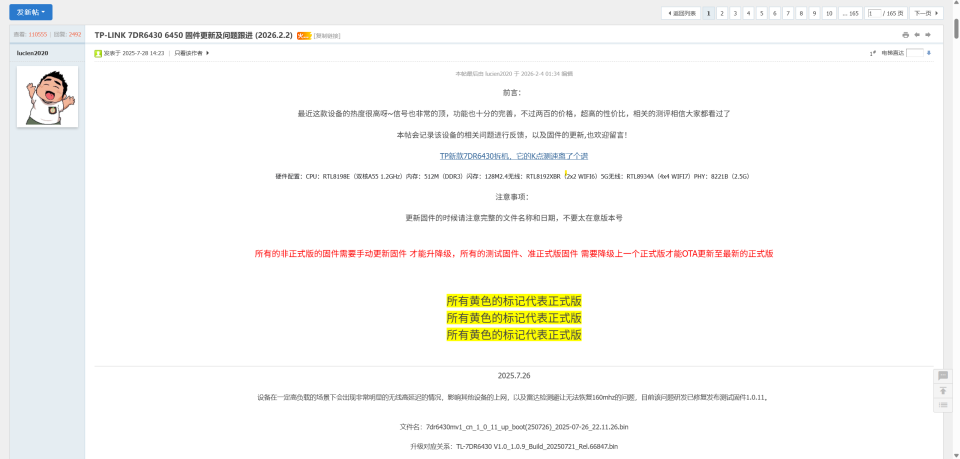Viewport: 960px width, 459px height.
Task: Click TL-7DR6430 V1.0_1.0.9_Build firmware line
Action: (514, 447)
